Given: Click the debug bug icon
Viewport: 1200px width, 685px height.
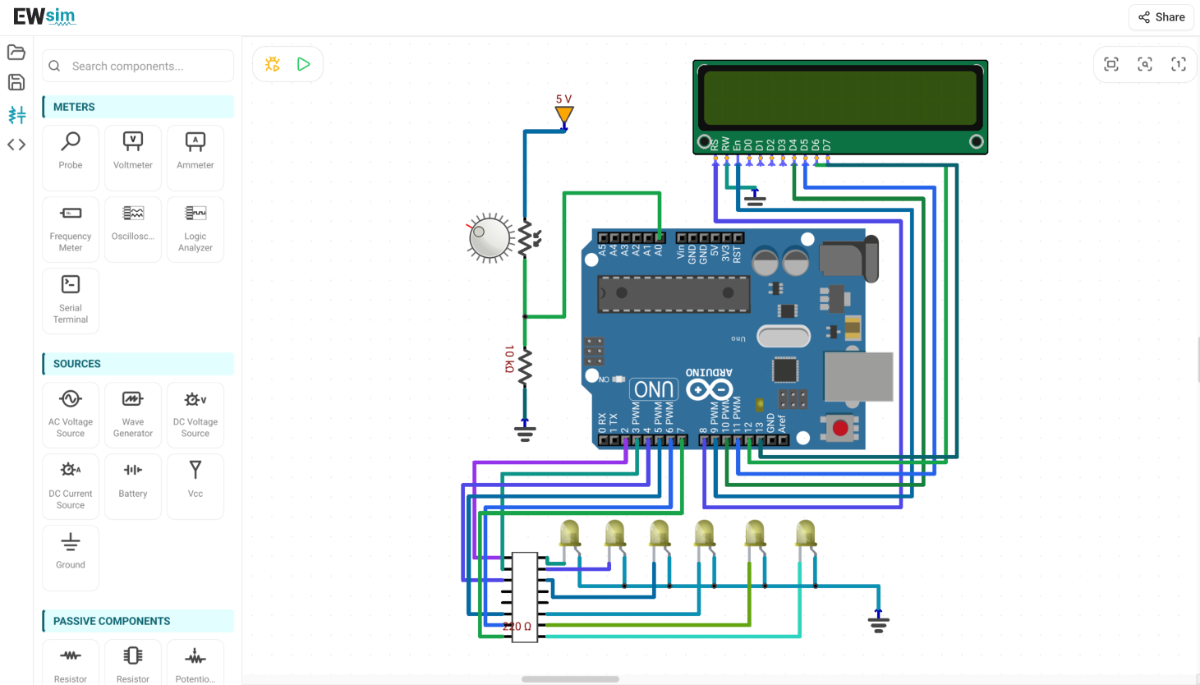Looking at the screenshot, I should tap(272, 64).
